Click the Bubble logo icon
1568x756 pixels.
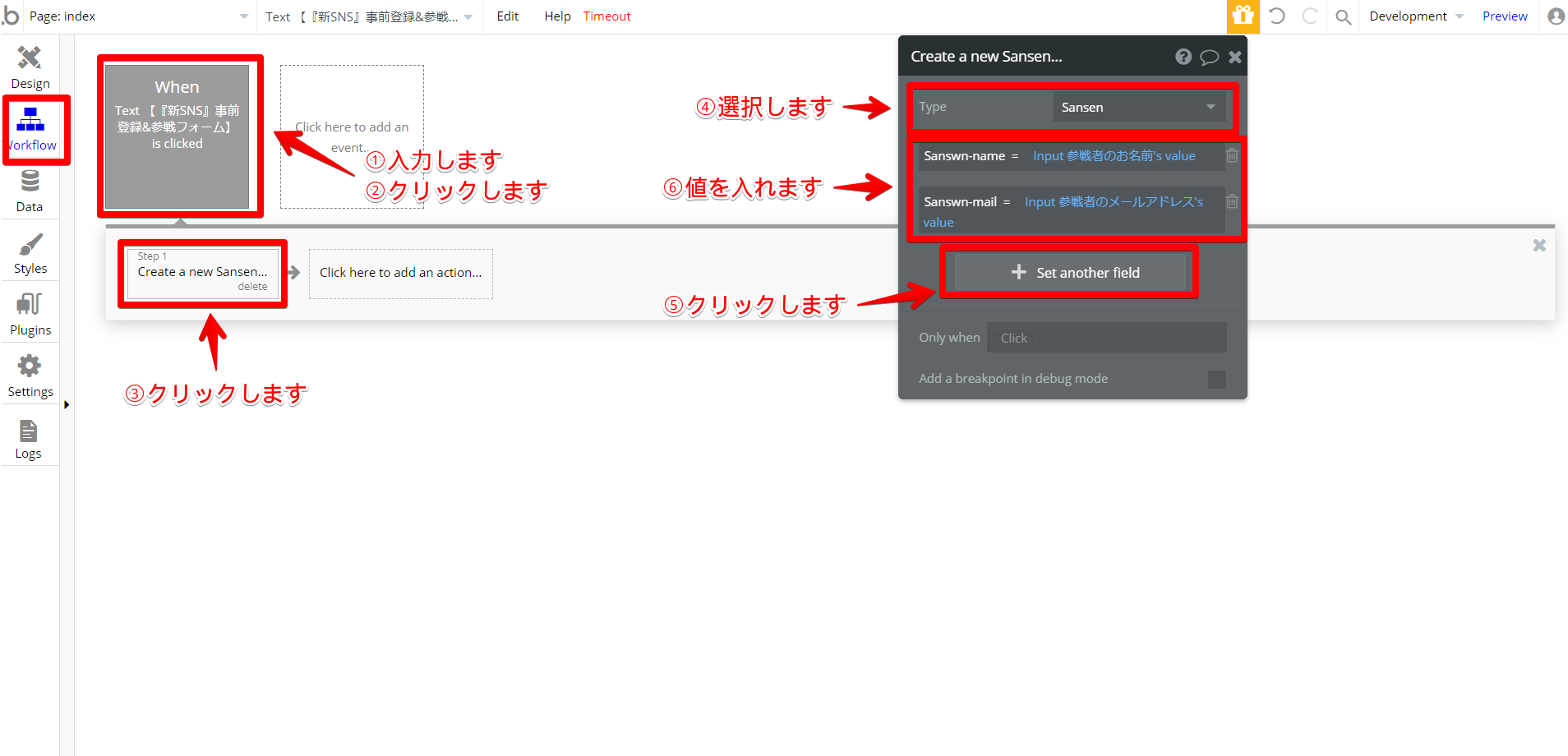pos(10,16)
